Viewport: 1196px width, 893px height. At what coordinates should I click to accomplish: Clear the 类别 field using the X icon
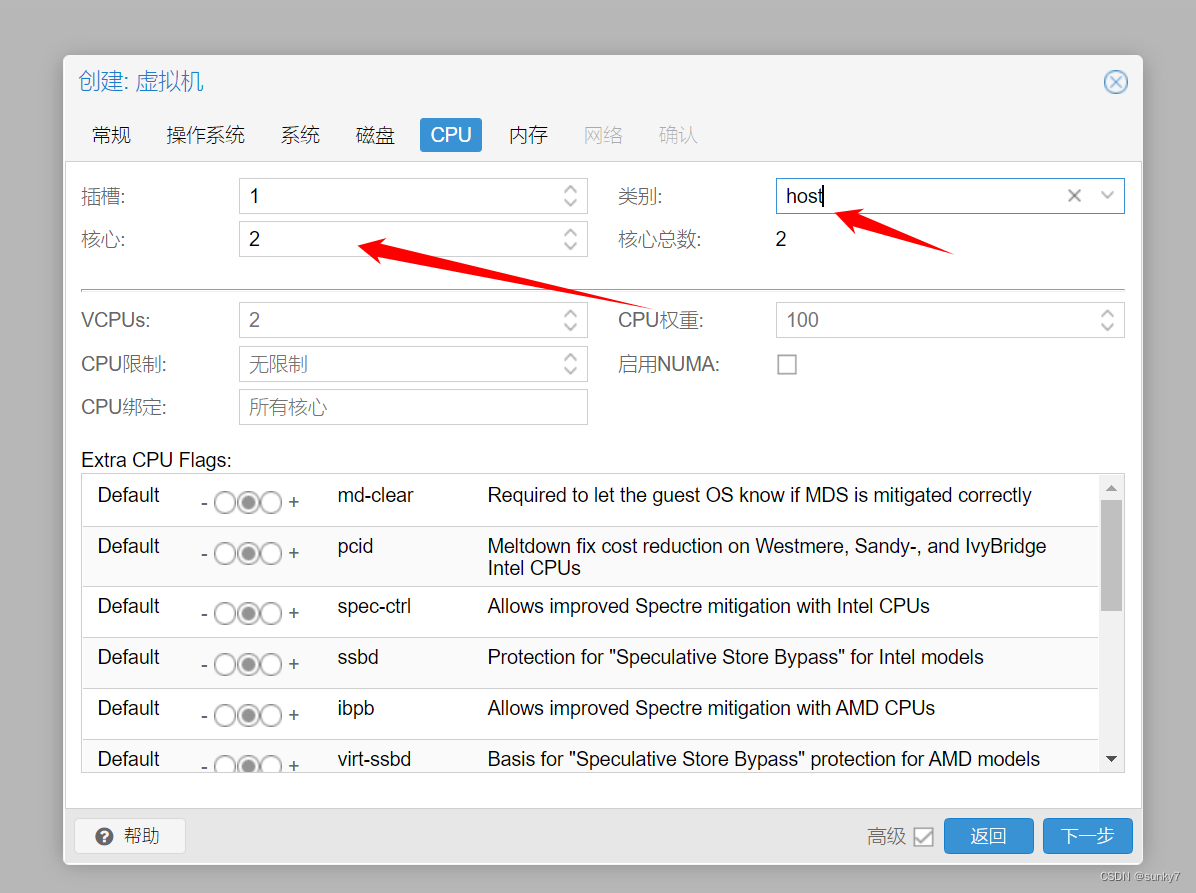pyautogui.click(x=1074, y=196)
